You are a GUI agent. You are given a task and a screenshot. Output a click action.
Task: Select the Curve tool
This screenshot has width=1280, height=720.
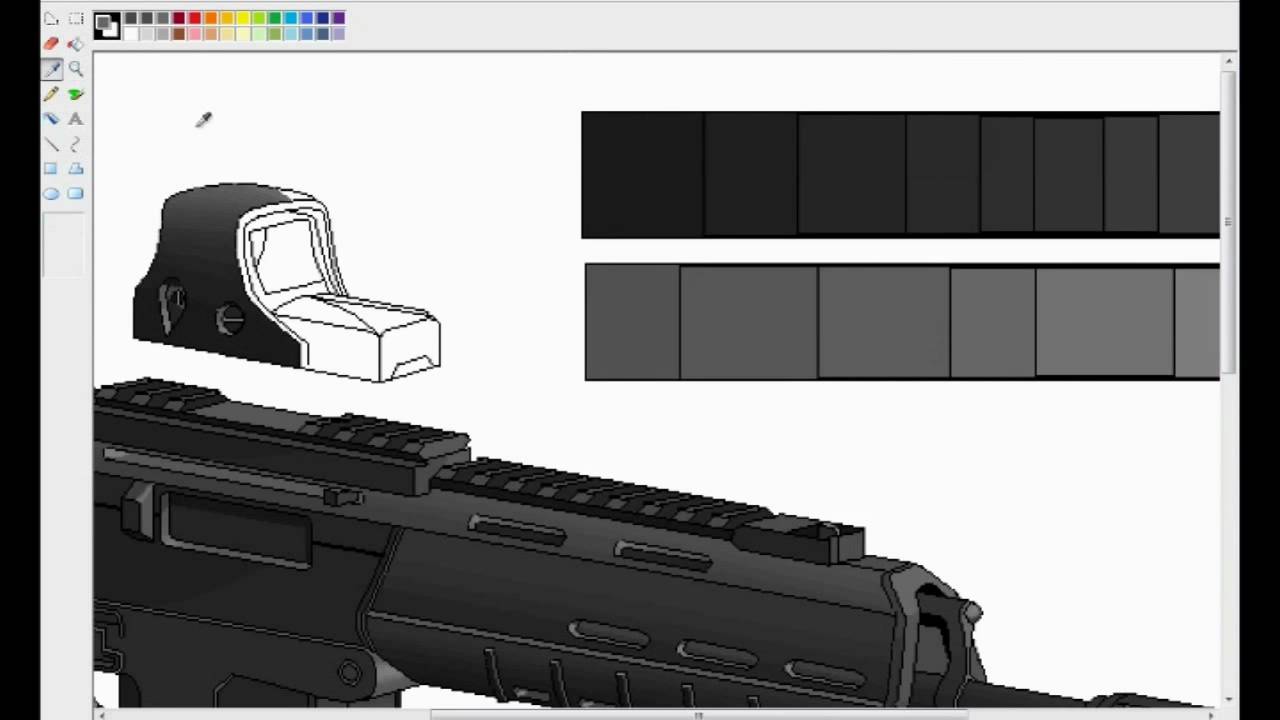click(x=76, y=144)
